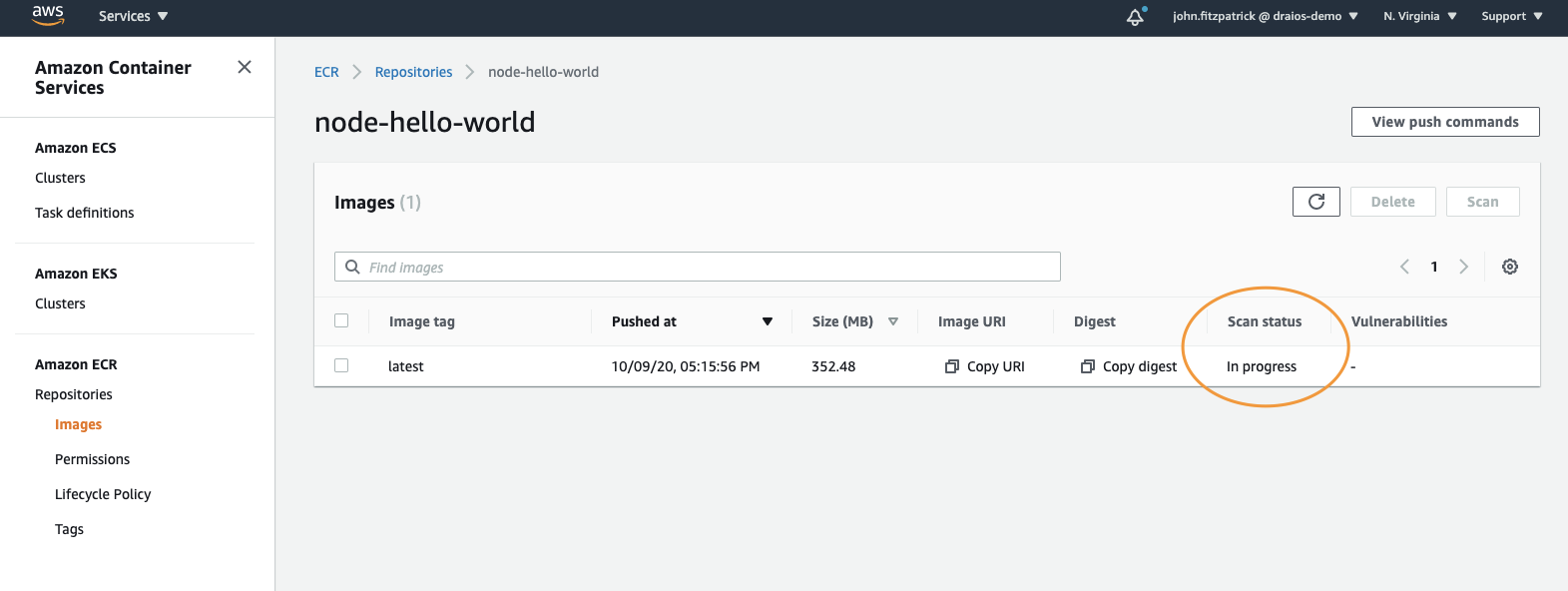This screenshot has height=591, width=1568.
Task: Click the Digest column header
Action: (1095, 321)
